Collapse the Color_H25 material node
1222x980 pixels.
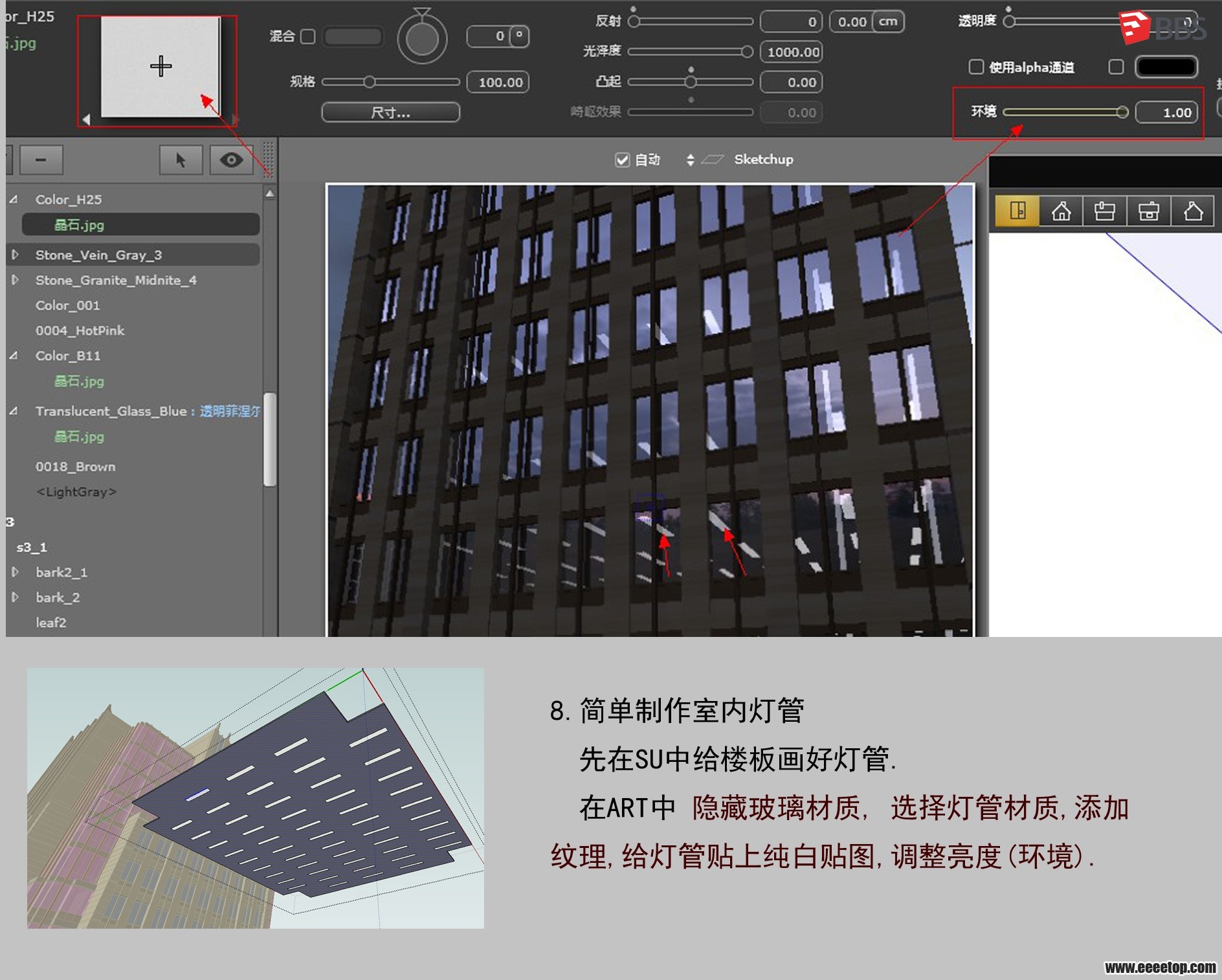pyautogui.click(x=14, y=199)
